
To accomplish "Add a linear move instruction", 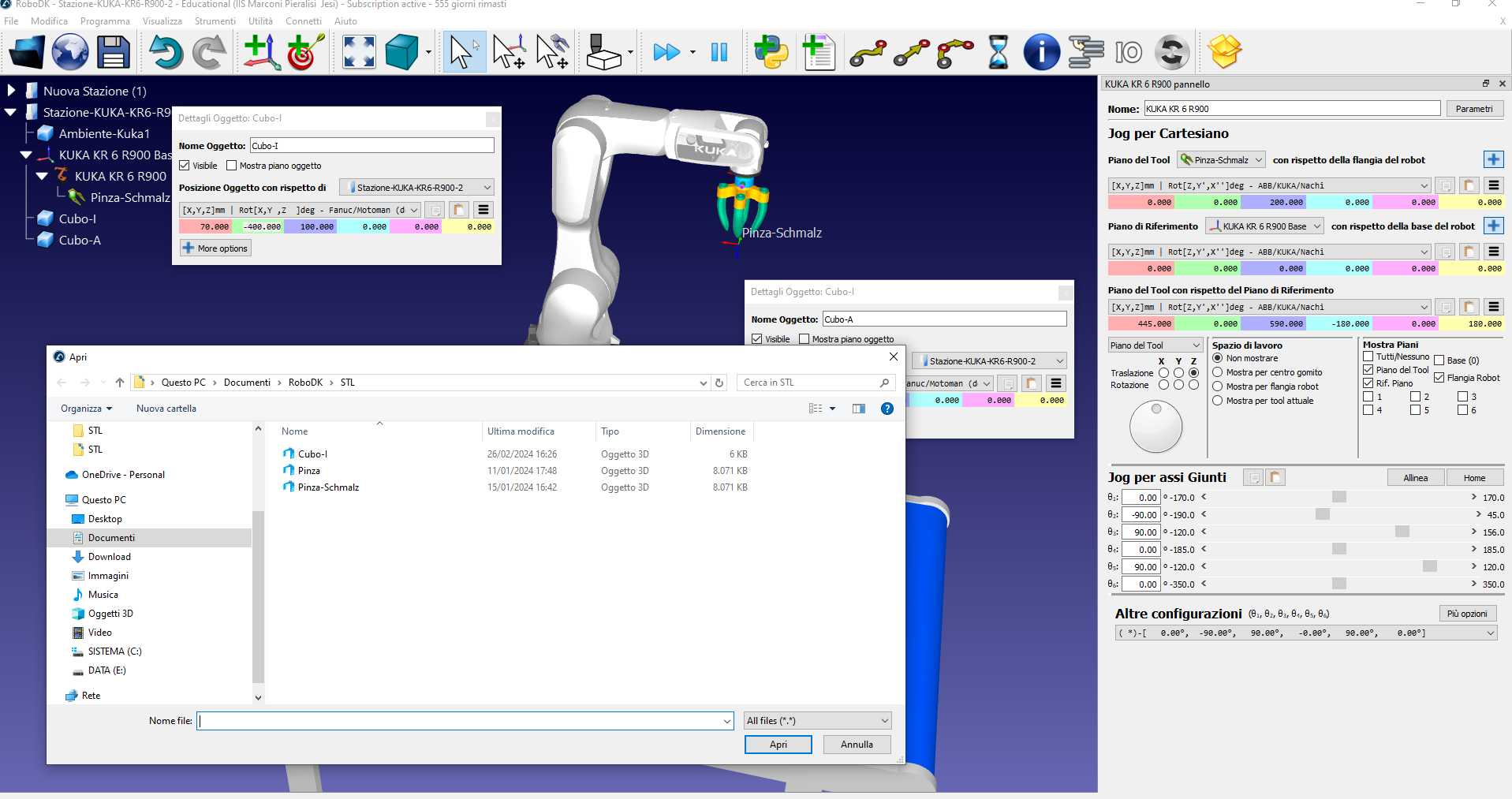I will (912, 52).
